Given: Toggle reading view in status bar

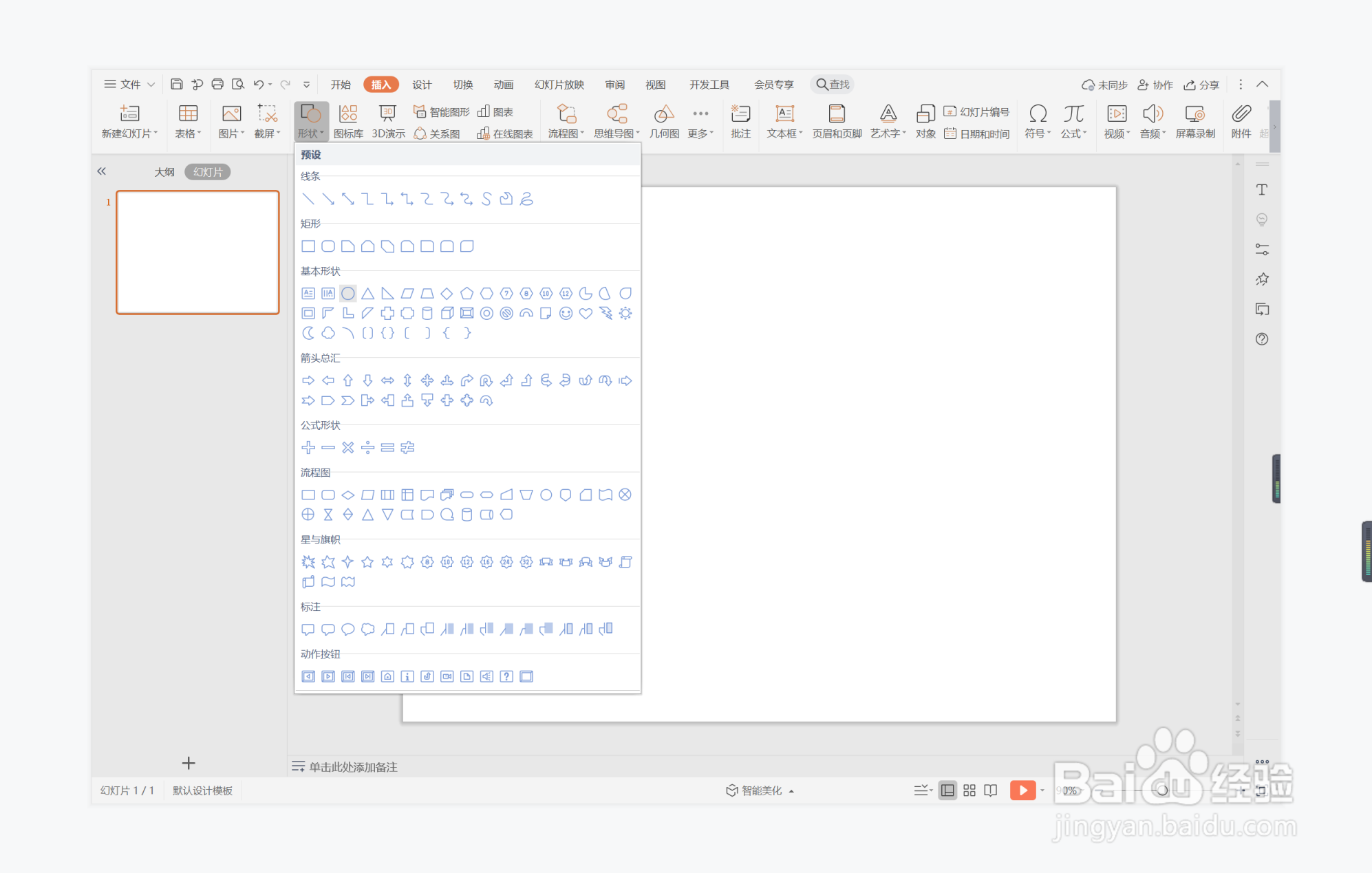Looking at the screenshot, I should click(x=991, y=790).
